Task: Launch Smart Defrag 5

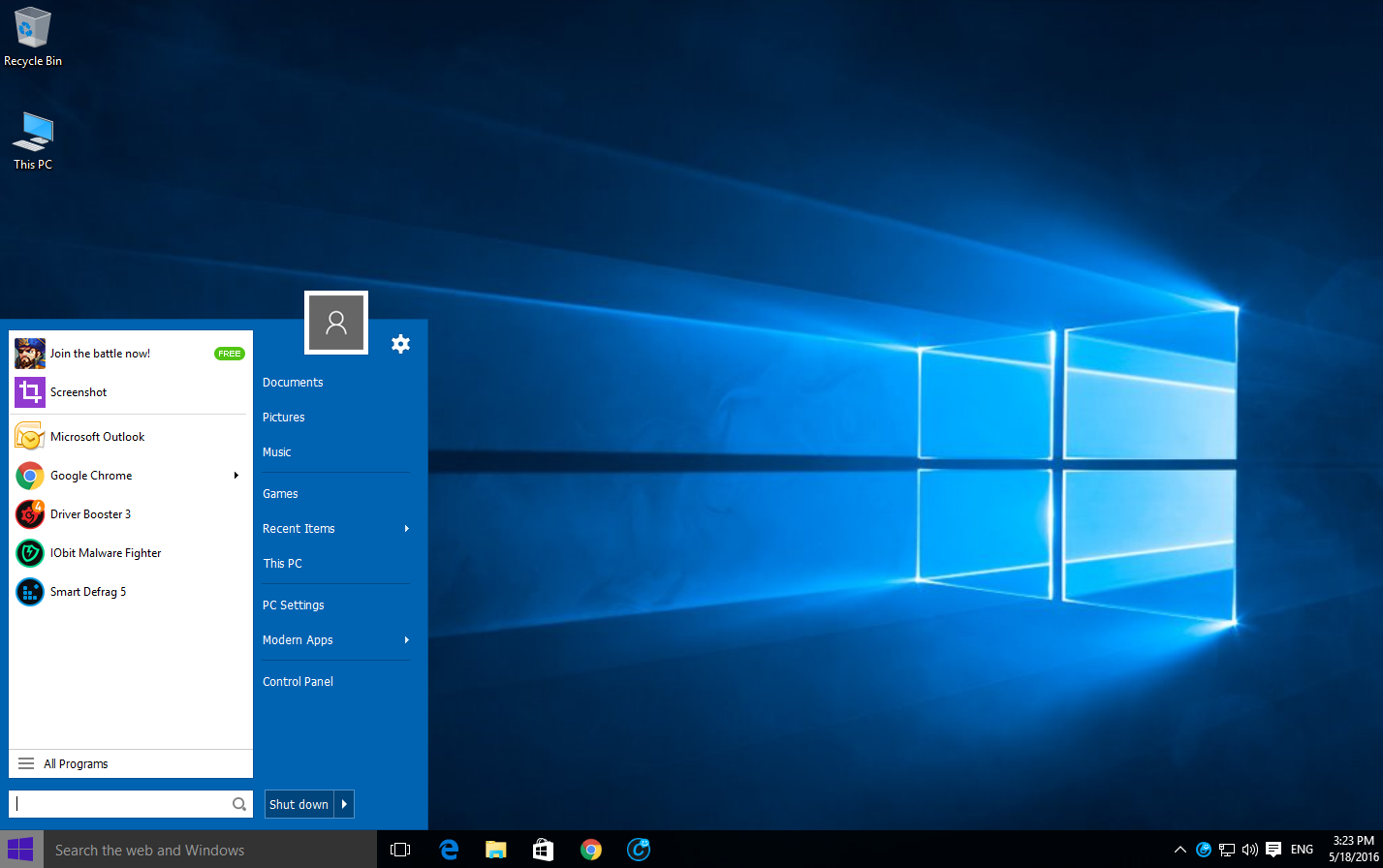Action: 87,592
